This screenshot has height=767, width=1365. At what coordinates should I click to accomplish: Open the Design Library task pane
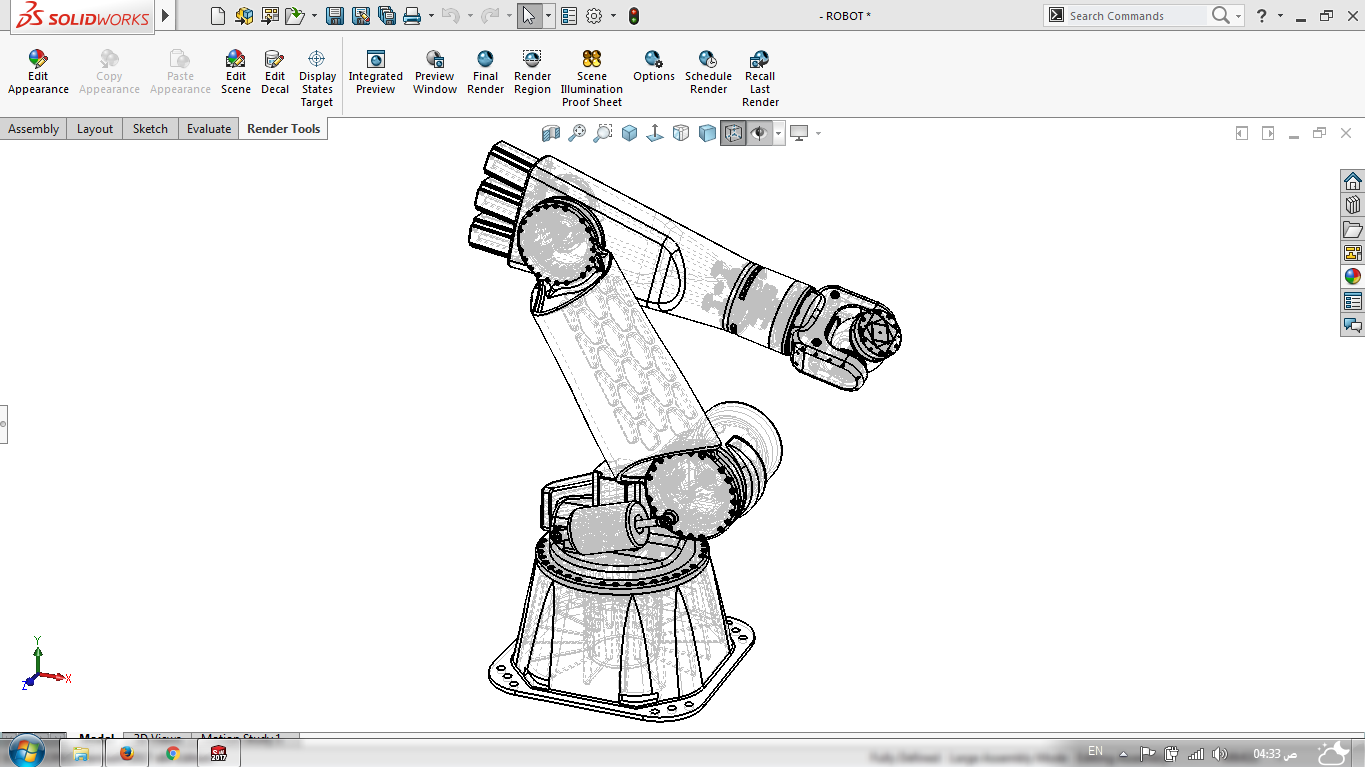1353,203
